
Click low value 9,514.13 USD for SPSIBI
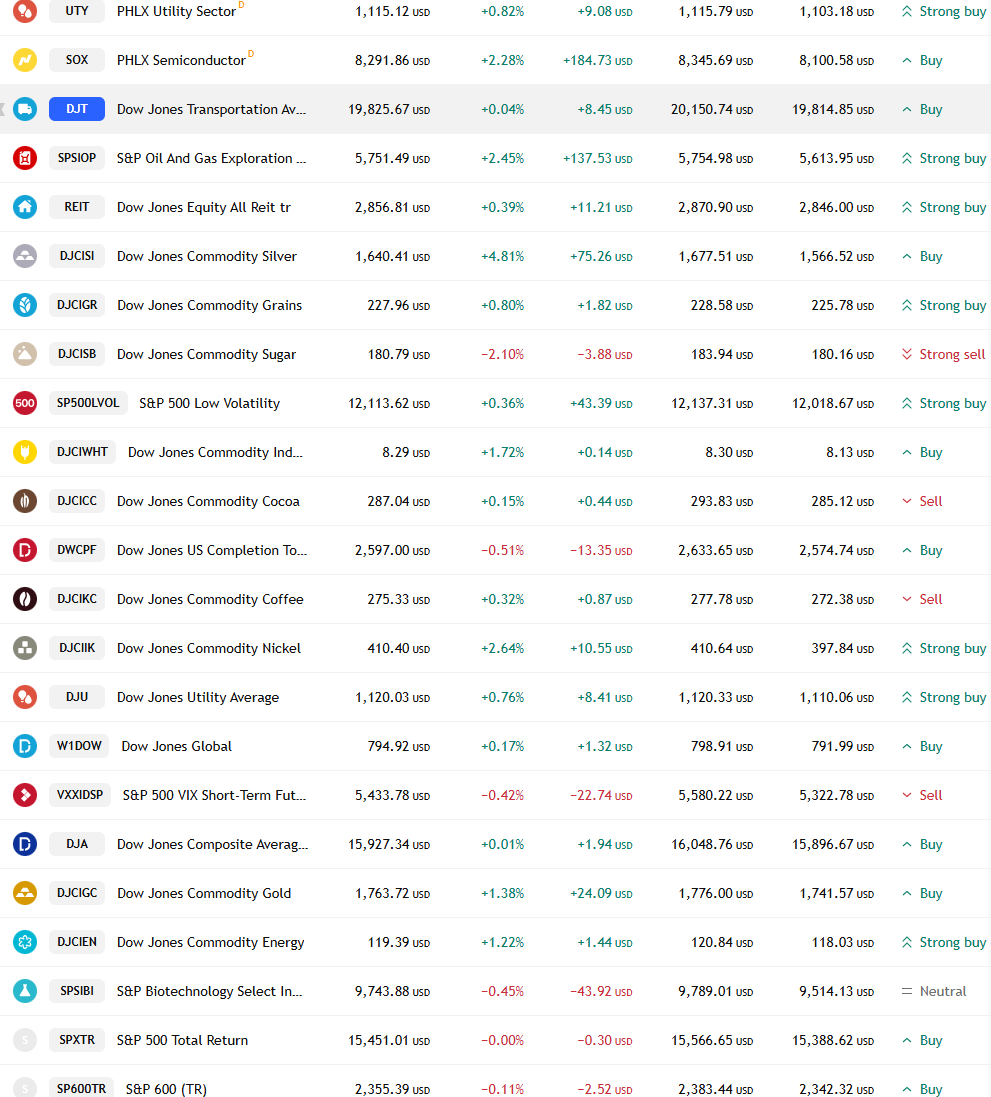837,991
